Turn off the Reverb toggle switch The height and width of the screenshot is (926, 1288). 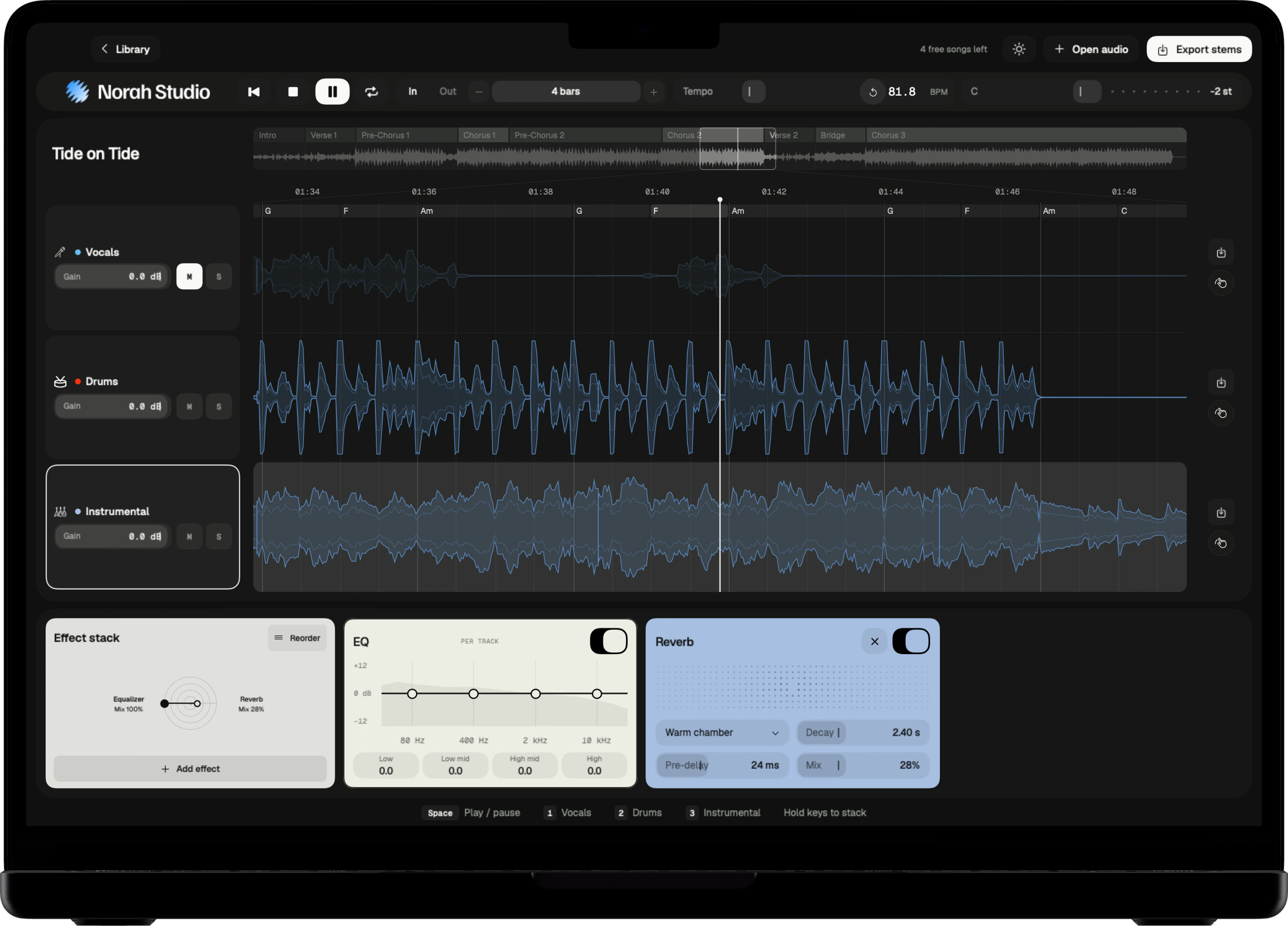[911, 642]
